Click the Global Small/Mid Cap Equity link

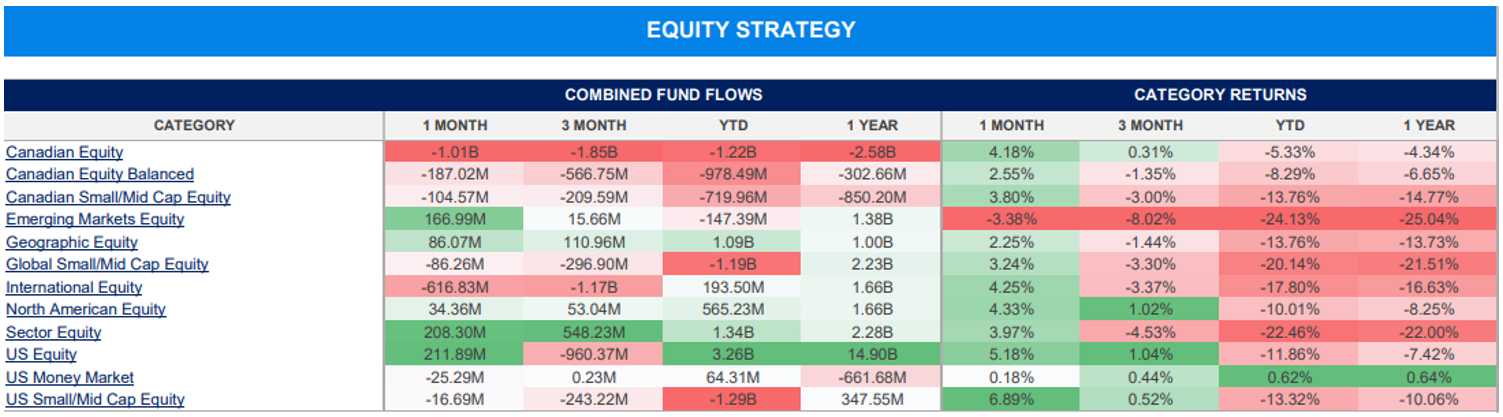107,264
